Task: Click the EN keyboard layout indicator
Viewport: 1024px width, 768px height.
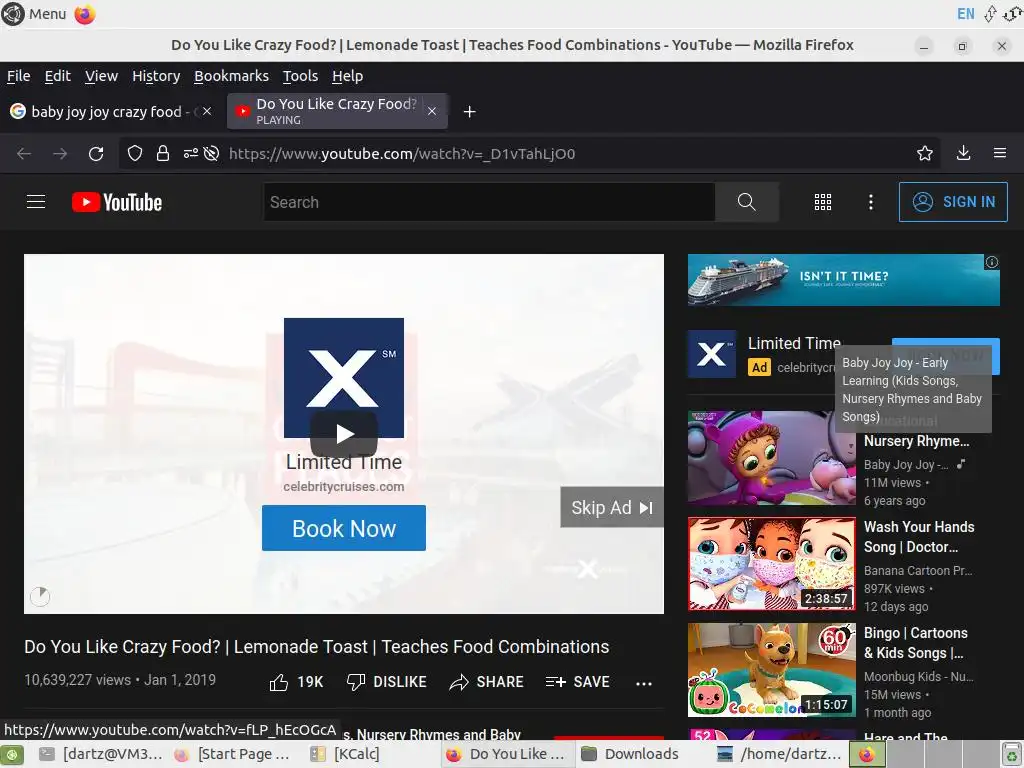Action: pos(965,14)
